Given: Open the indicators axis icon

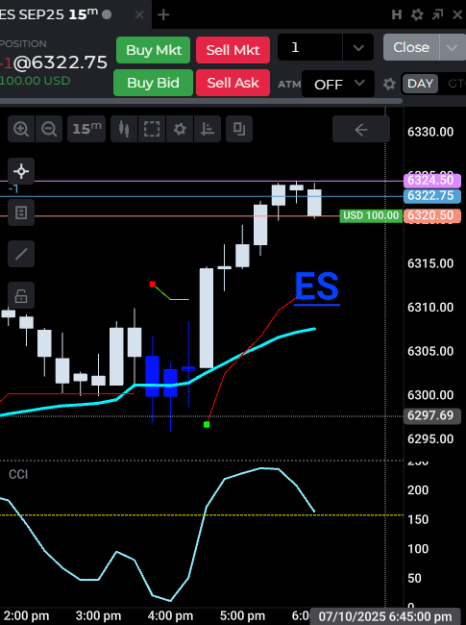Looking at the screenshot, I should click(x=207, y=129).
